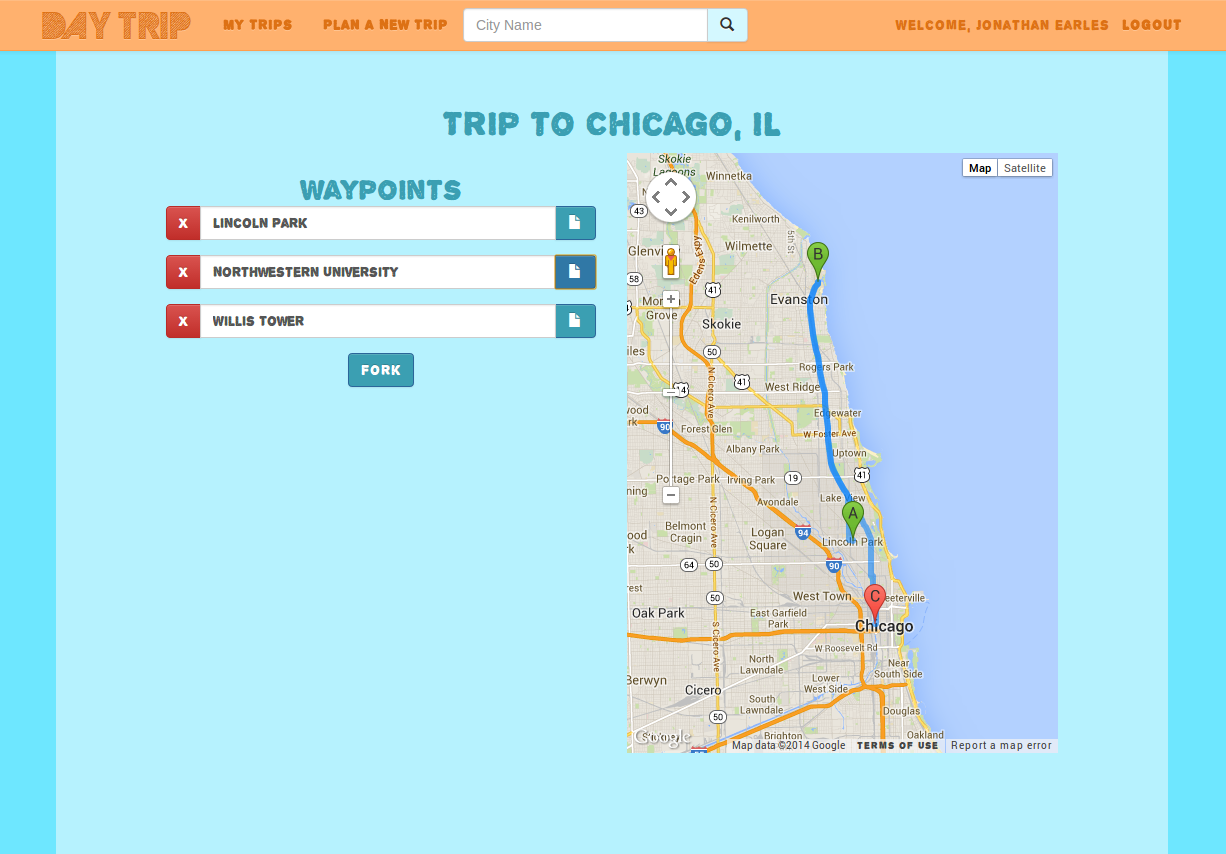Click map marker A at Lincoln Park
1226x854 pixels.
[x=852, y=520]
